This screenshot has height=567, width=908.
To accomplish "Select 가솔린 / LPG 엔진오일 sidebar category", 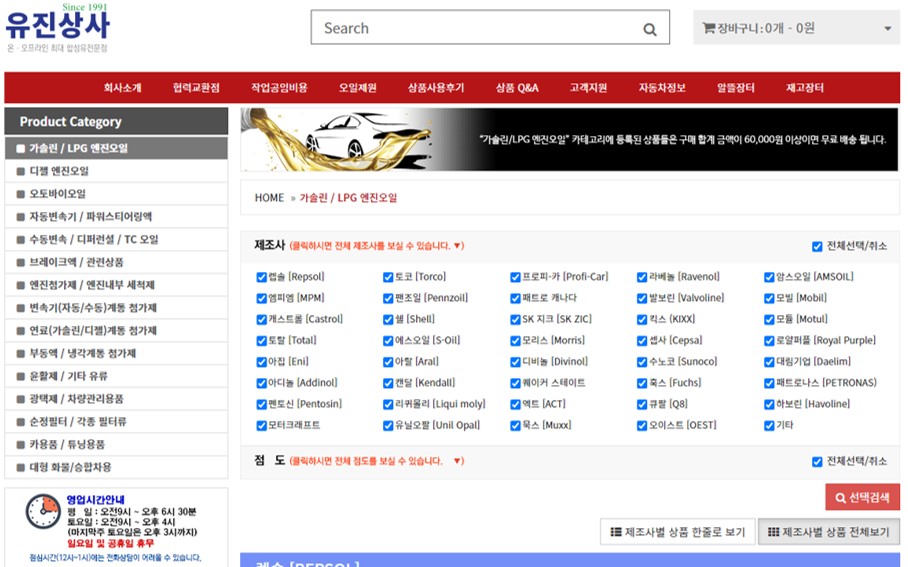I will click(x=116, y=148).
